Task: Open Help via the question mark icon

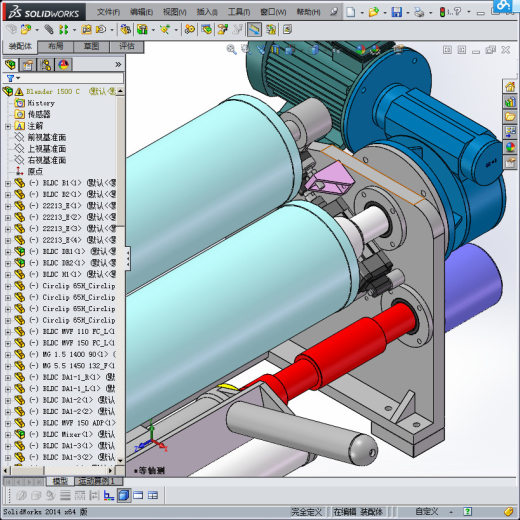Action: pos(457,12)
